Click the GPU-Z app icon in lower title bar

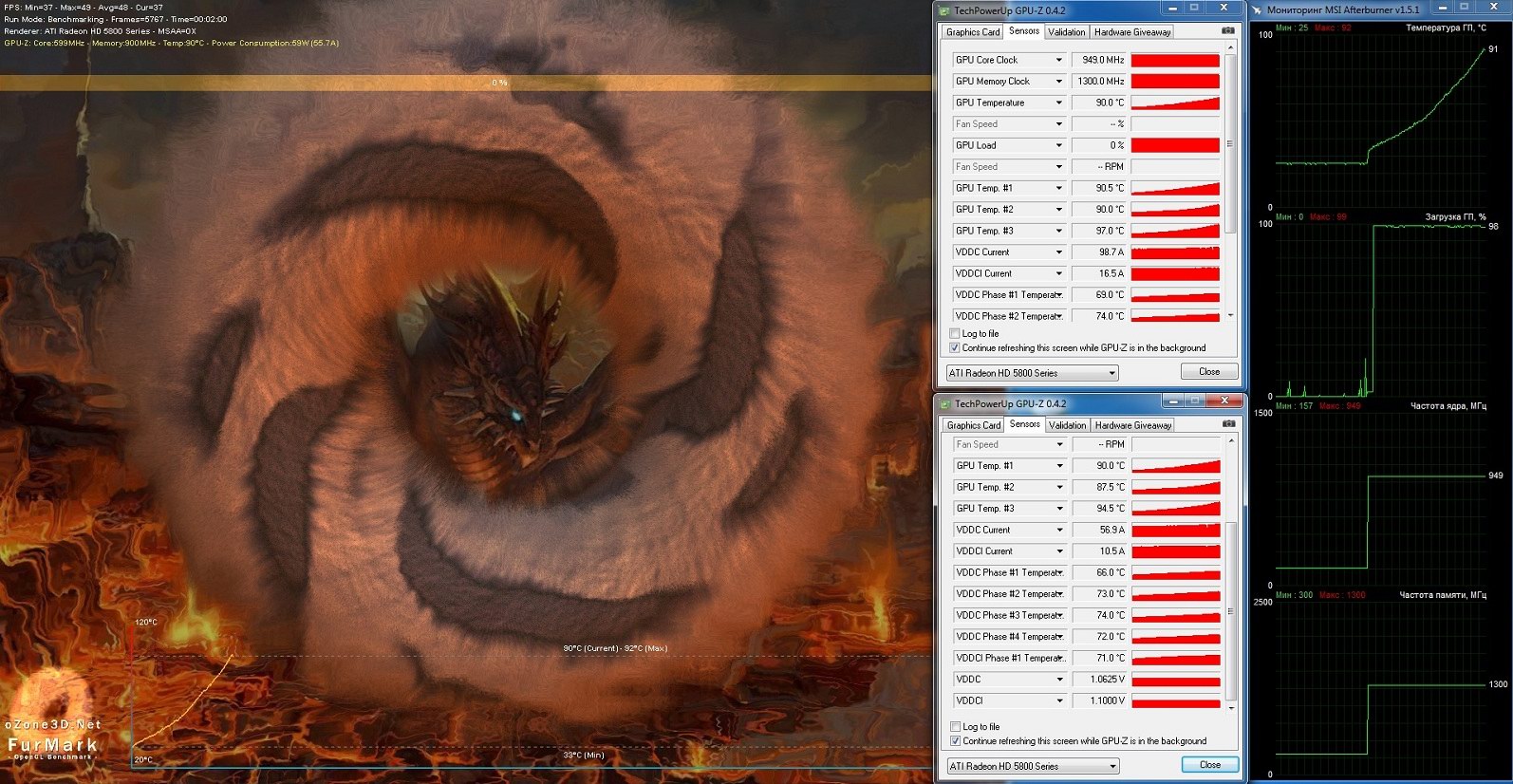[x=945, y=403]
